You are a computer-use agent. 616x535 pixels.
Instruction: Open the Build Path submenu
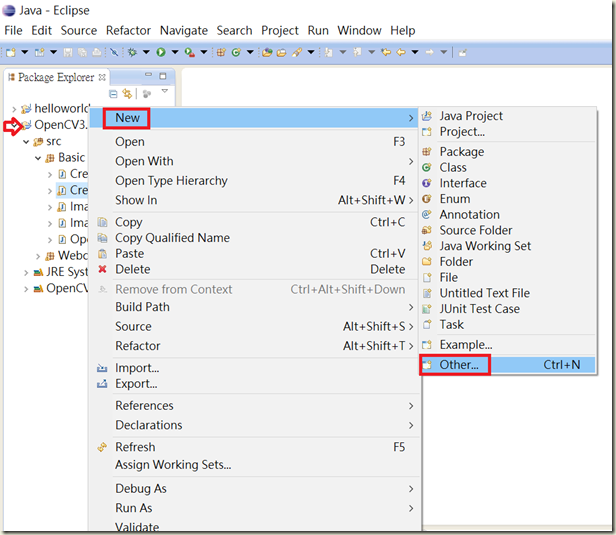[x=254, y=307]
